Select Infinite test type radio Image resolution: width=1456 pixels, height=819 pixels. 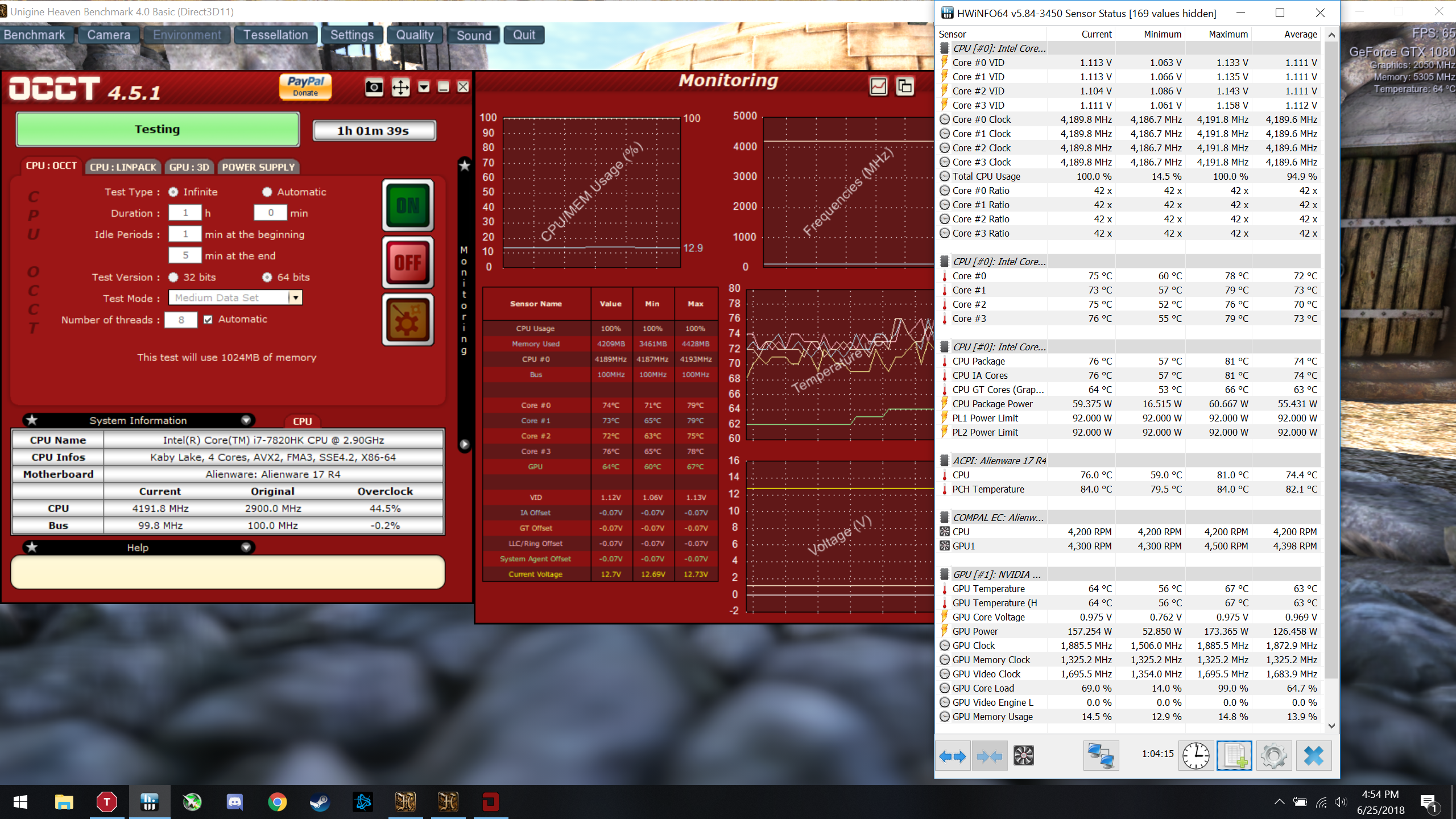coord(173,192)
